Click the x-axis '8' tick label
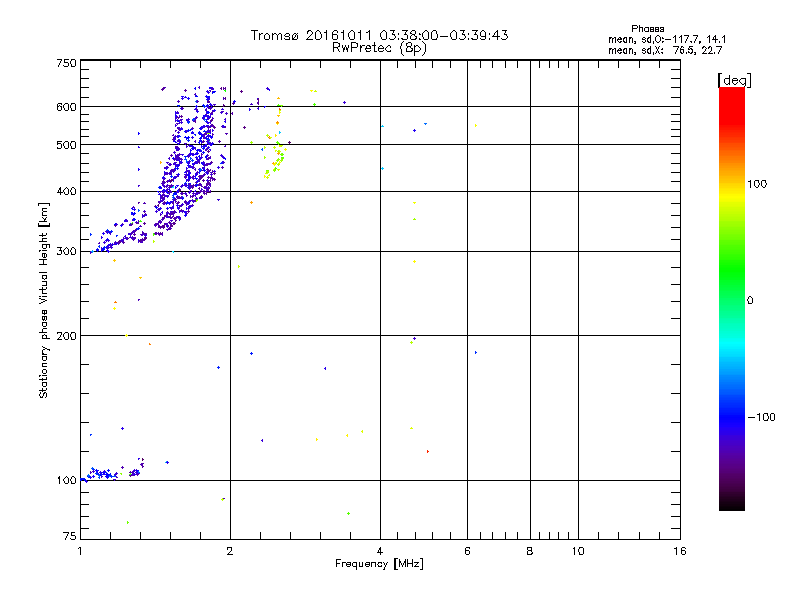800x600 pixels. coord(530,551)
